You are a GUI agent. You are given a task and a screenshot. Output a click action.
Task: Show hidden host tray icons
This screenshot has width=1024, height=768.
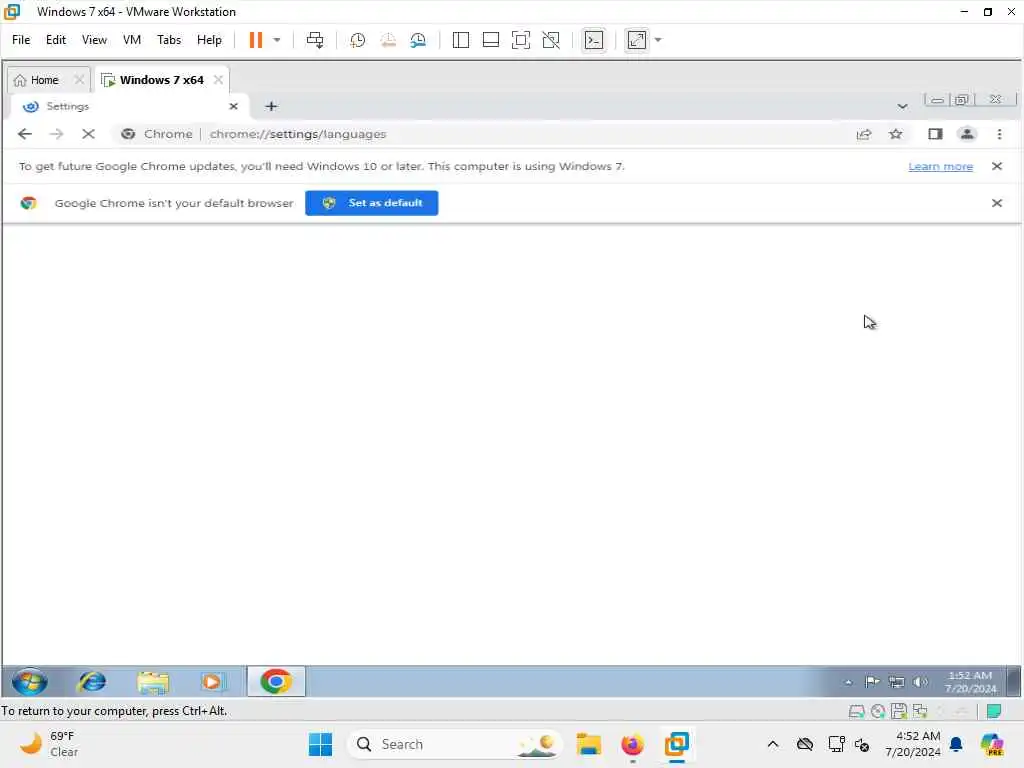click(x=773, y=744)
